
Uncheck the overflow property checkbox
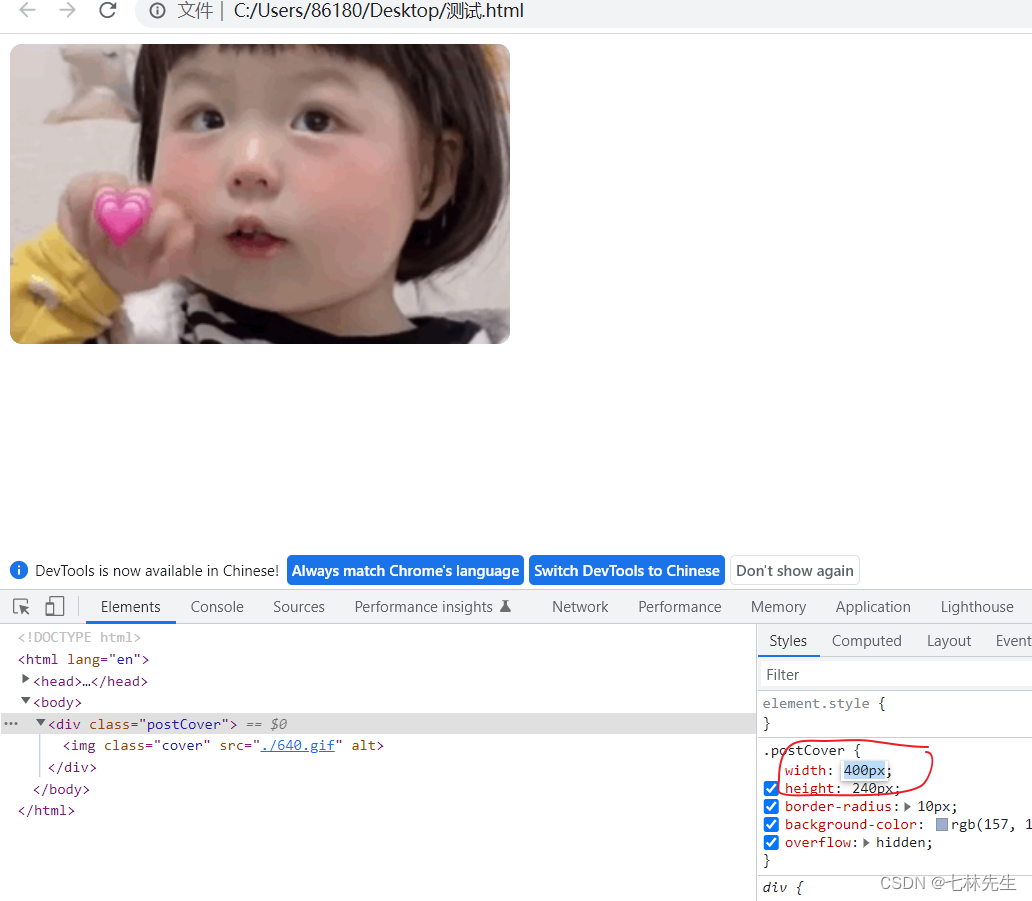(771, 842)
